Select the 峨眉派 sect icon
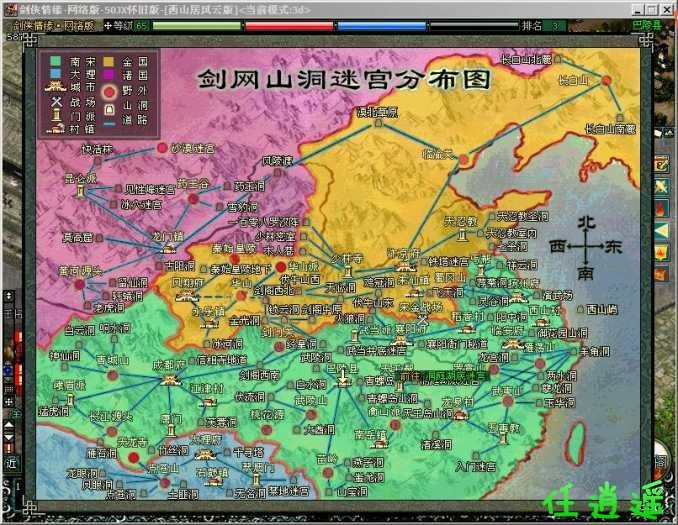The height and width of the screenshot is (525, 678). [70, 400]
